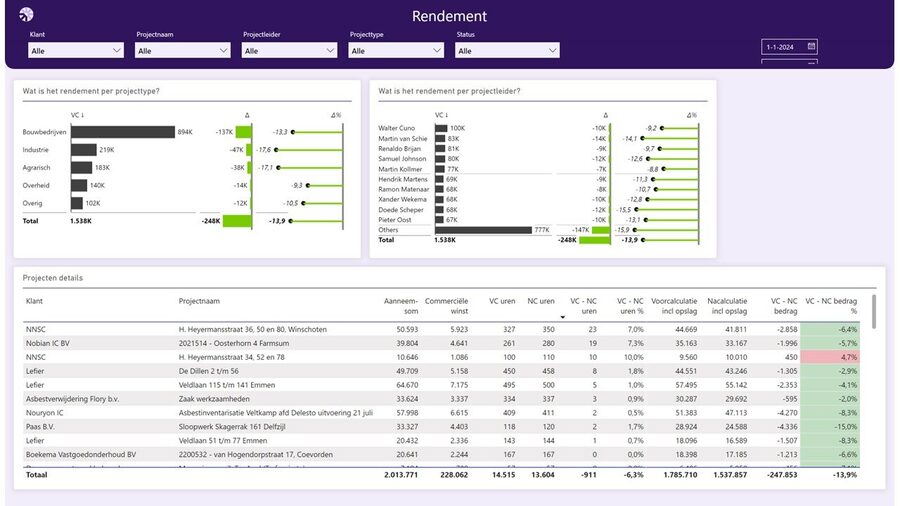Screen dimensions: 900x506
Task: Click the Δ header in projectleider chart
Action: (x=605, y=115)
